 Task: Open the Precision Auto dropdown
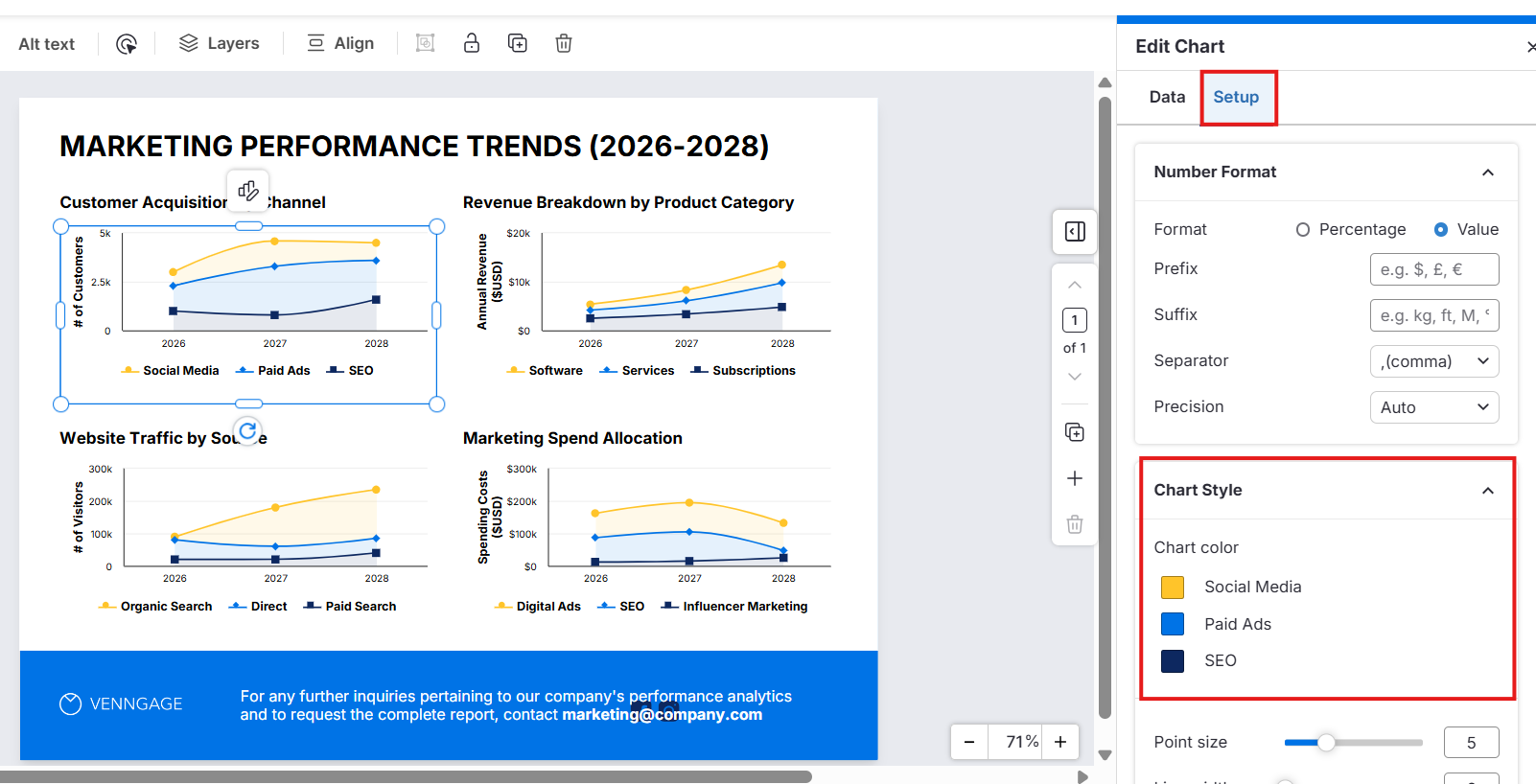1433,407
